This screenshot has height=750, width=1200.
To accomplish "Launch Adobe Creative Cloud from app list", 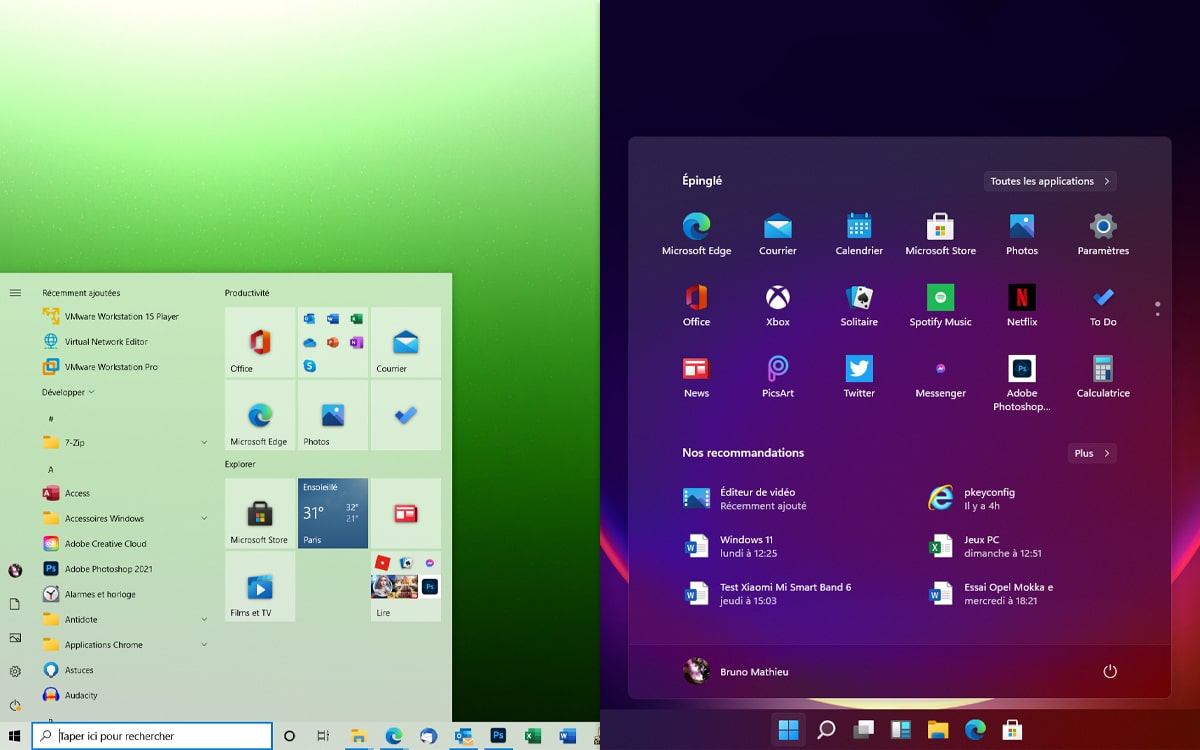I will click(x=94, y=544).
